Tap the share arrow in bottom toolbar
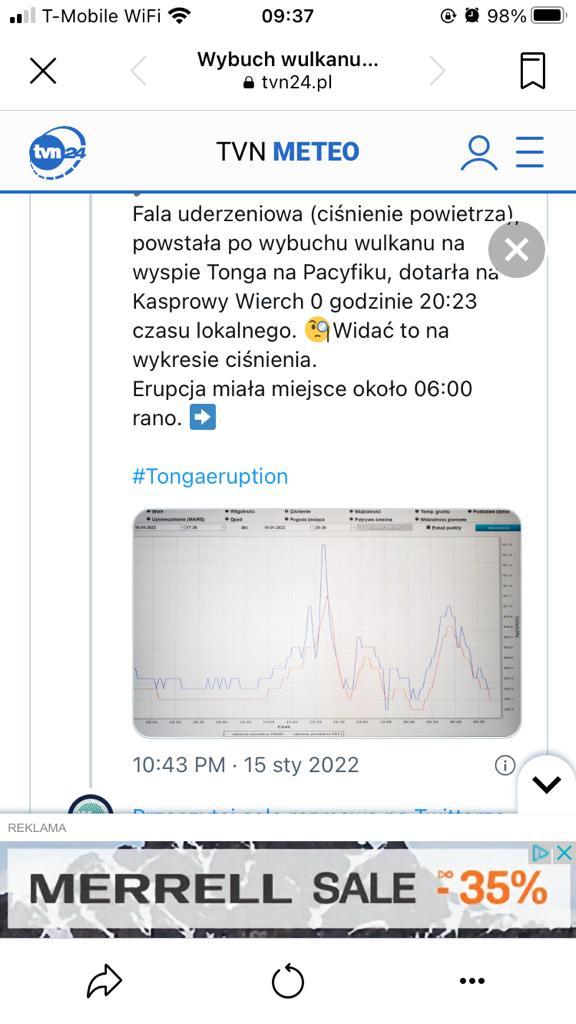Screen dimensions: 576x1024 tap(104, 981)
